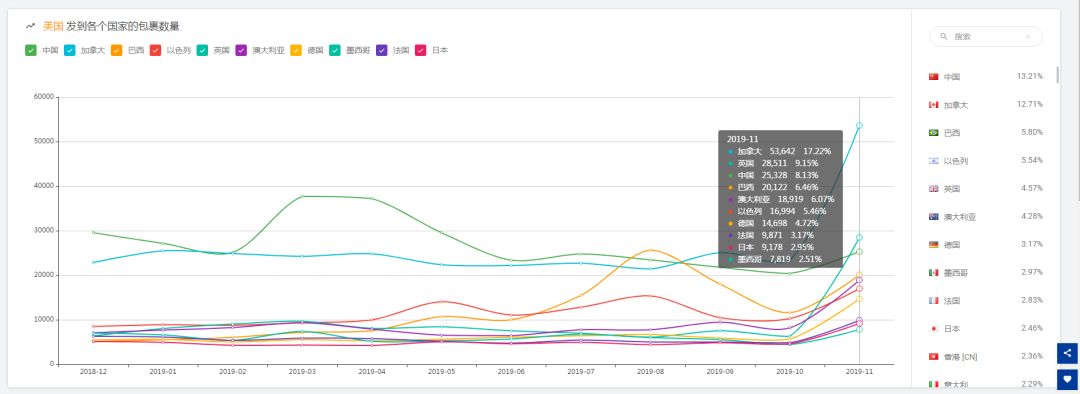Disable the 日本 series checkbox
Screen dimensions: 1080x394
pyautogui.click(x=421, y=50)
